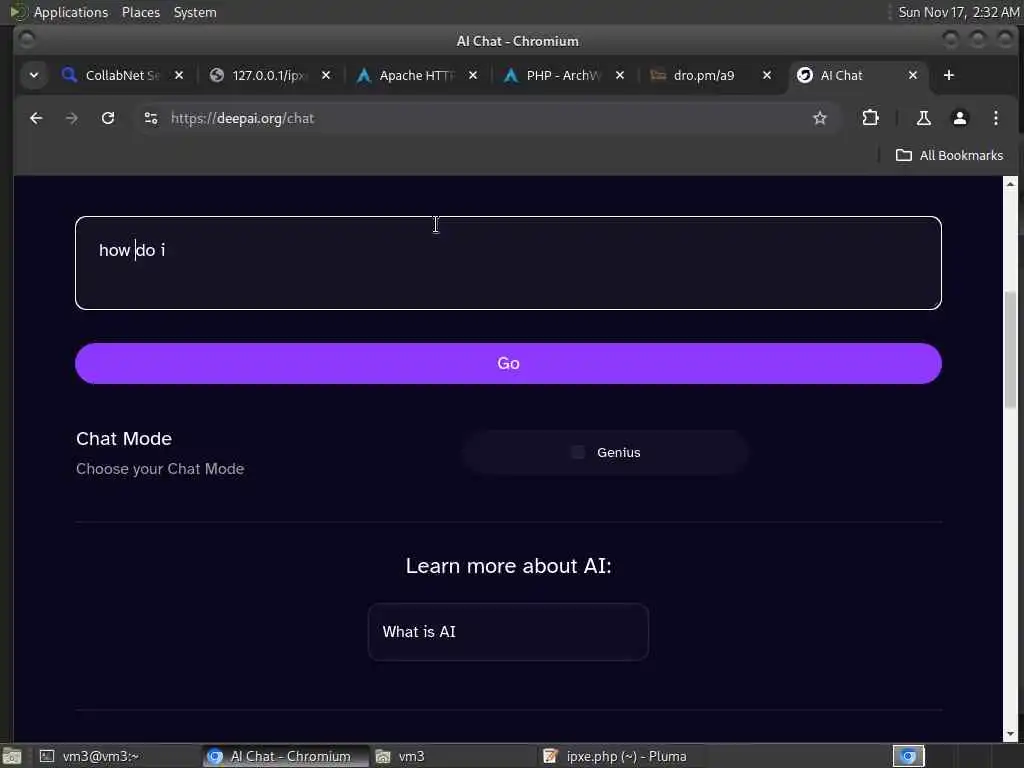Close the AI Chat tab
Viewport: 1024px width, 768px height.
point(913,76)
